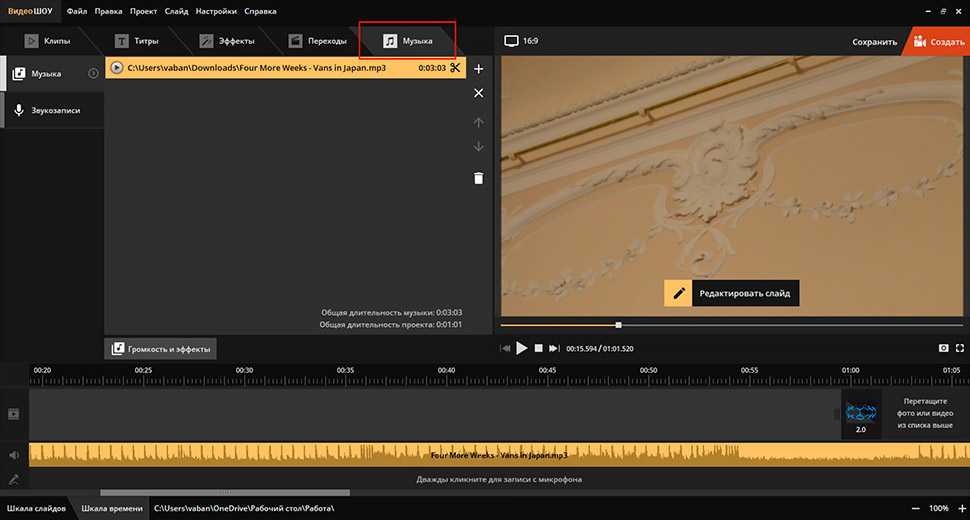Open the Файл menu
This screenshot has height=520, width=970.
(x=77, y=12)
